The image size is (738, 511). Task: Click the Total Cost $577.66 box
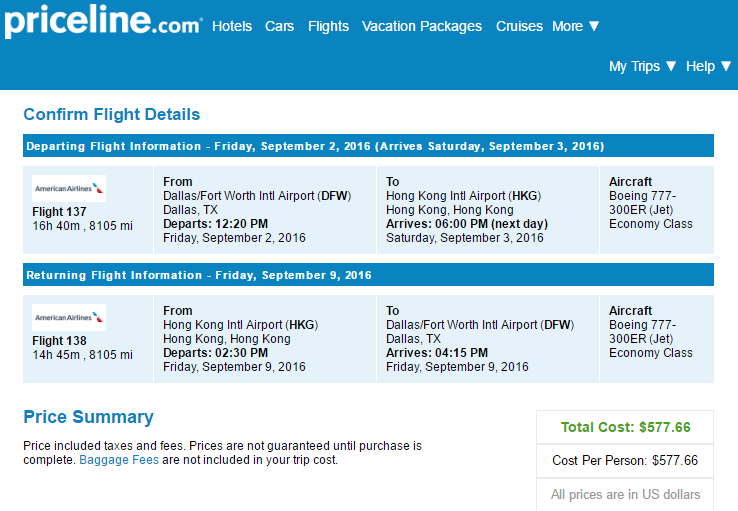pos(625,427)
